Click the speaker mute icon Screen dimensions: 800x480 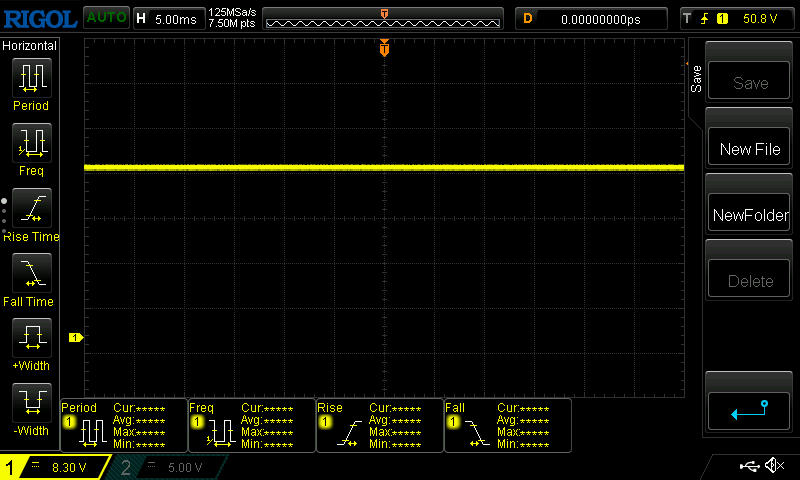[x=773, y=466]
